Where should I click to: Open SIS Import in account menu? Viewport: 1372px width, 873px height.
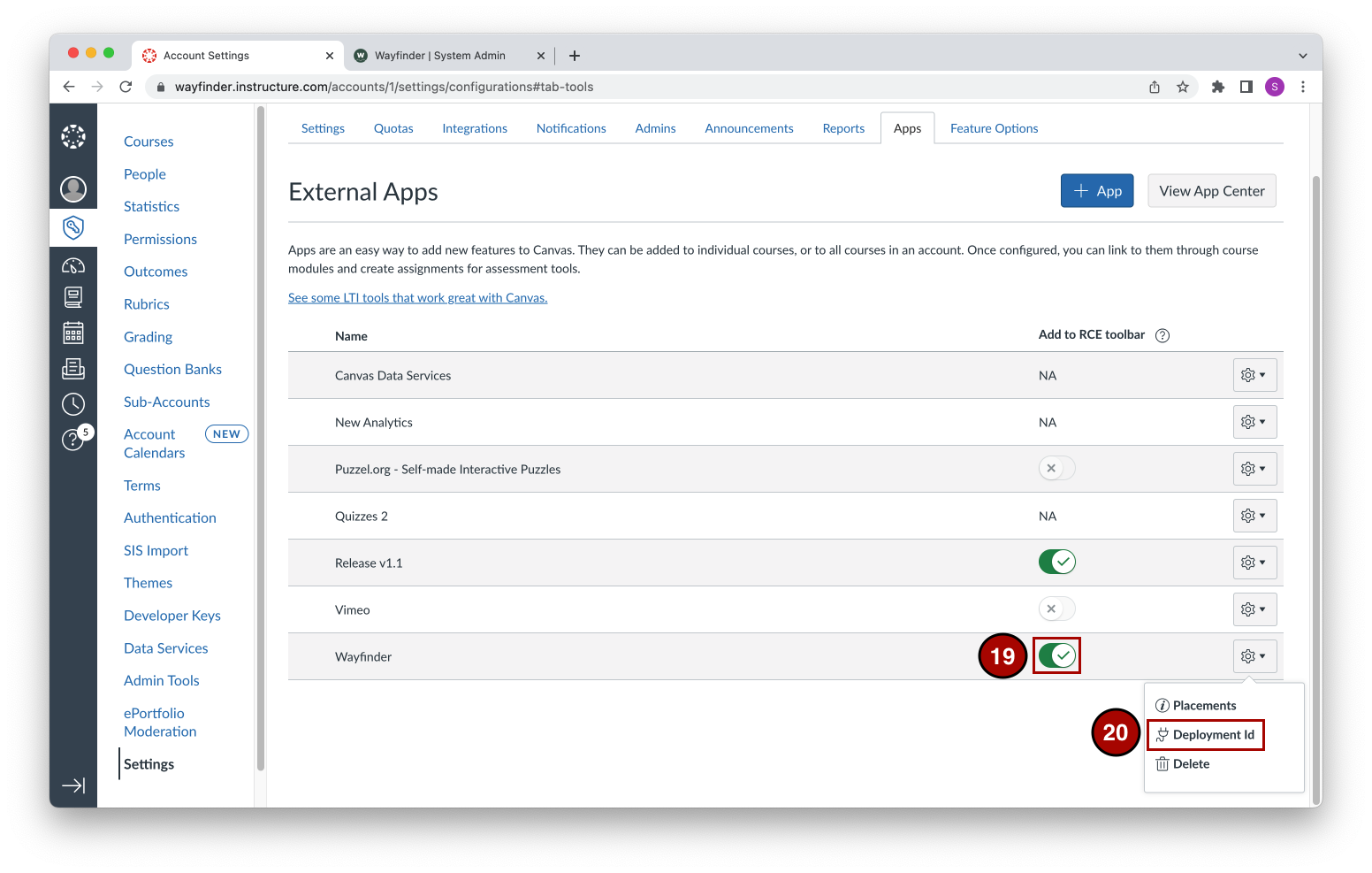[156, 550]
